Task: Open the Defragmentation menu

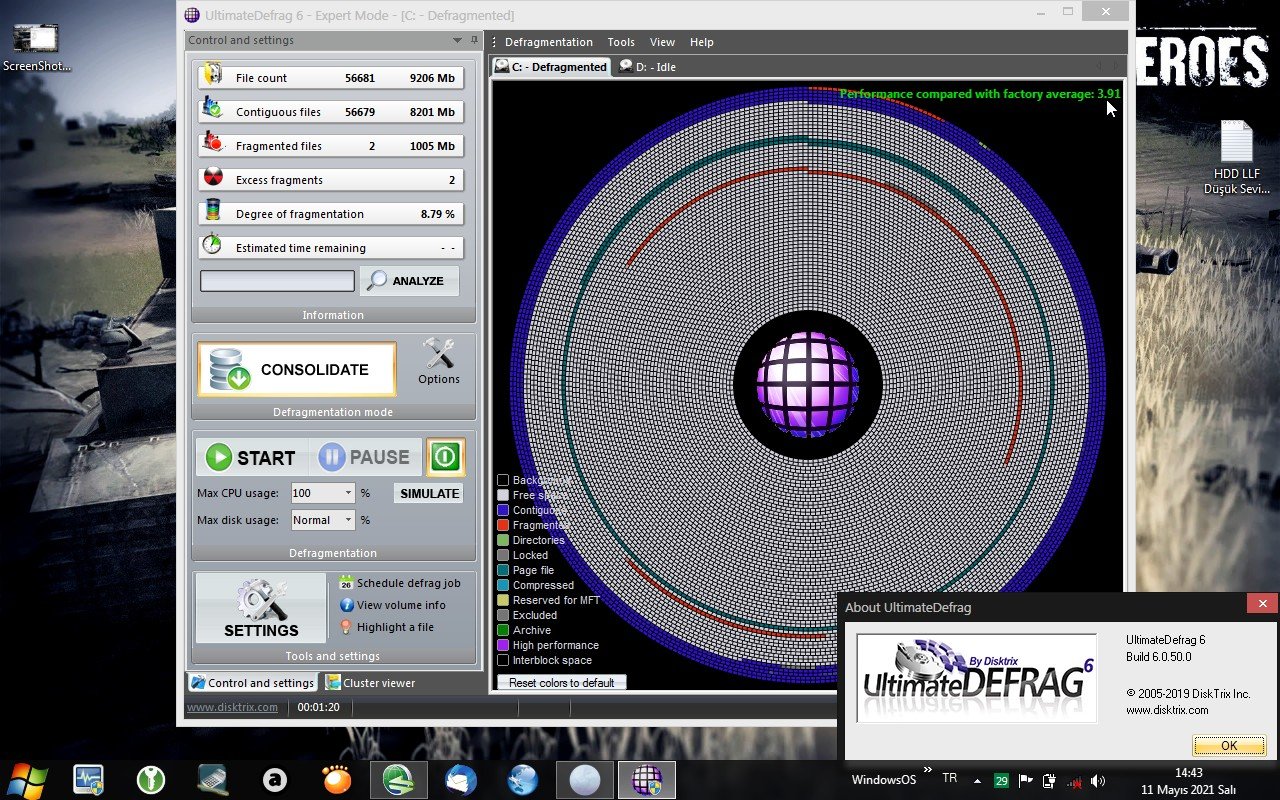Action: (549, 42)
